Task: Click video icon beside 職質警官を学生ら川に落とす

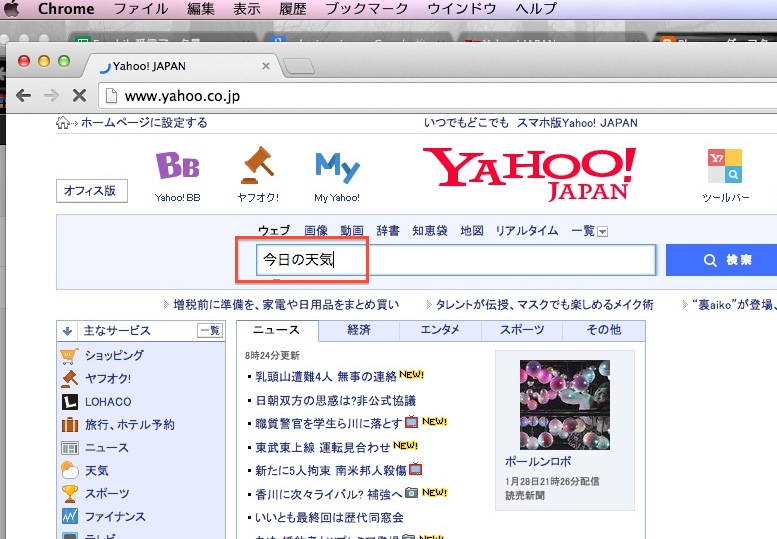Action: 411,422
